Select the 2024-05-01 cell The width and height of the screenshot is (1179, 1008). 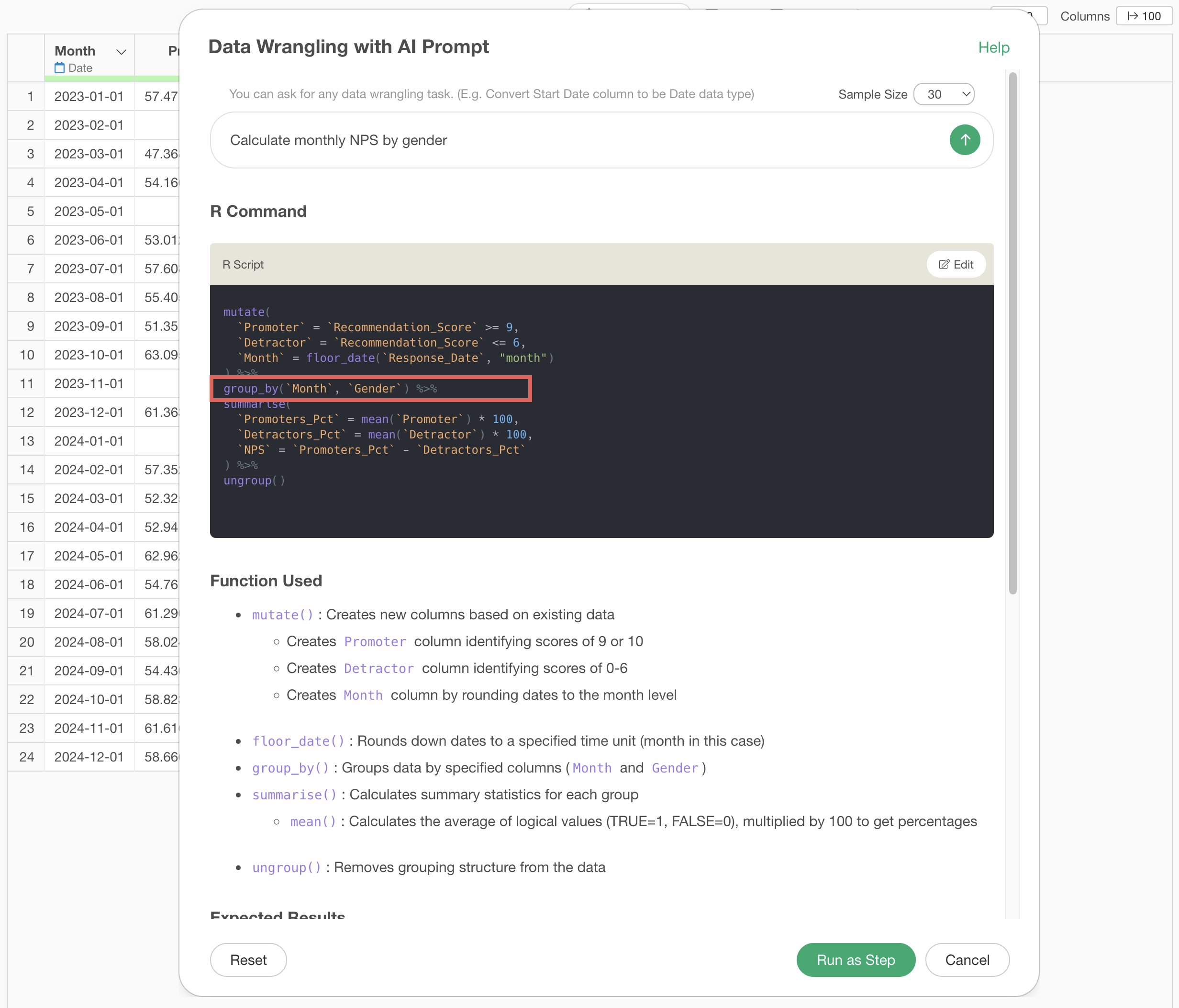tap(89, 556)
